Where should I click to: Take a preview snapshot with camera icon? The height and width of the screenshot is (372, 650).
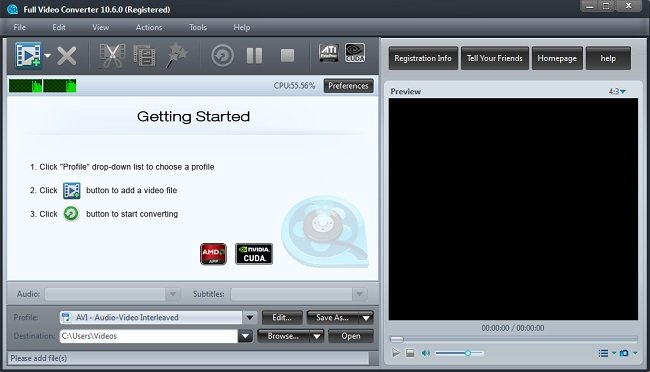pos(624,353)
